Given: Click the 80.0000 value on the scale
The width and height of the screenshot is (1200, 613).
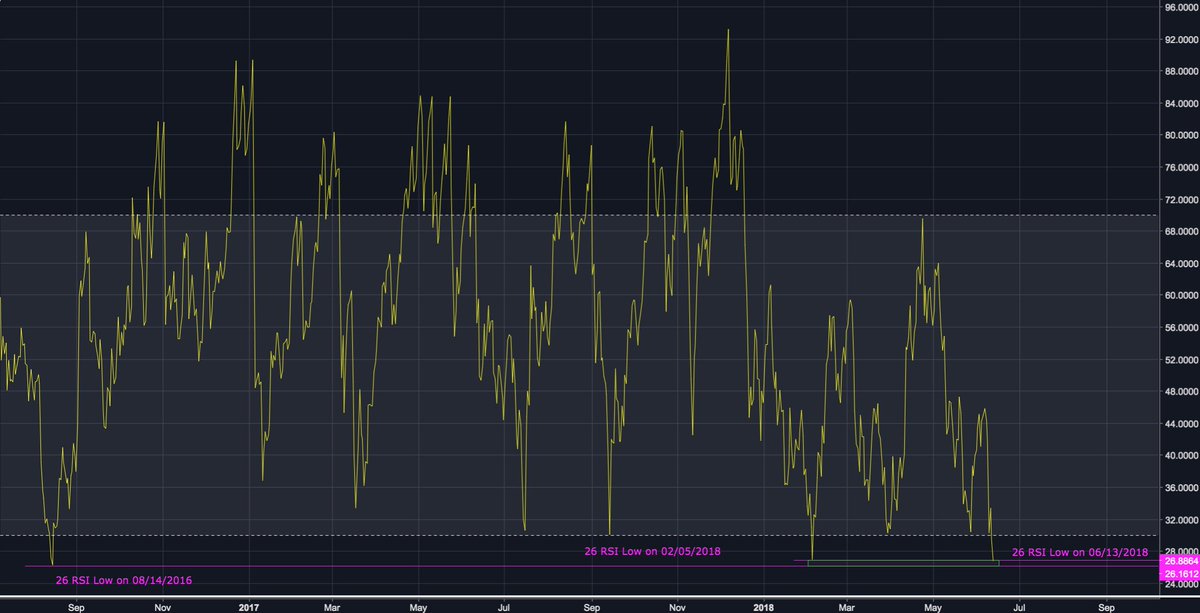Looking at the screenshot, I should coord(1182,136).
